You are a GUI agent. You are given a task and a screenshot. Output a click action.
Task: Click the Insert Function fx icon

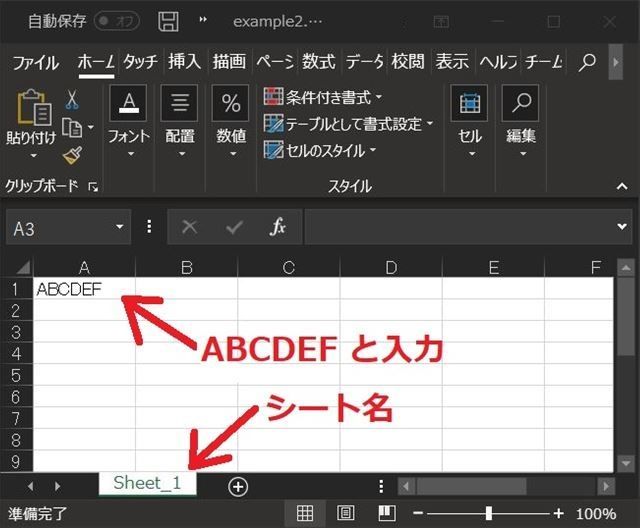pos(278,226)
